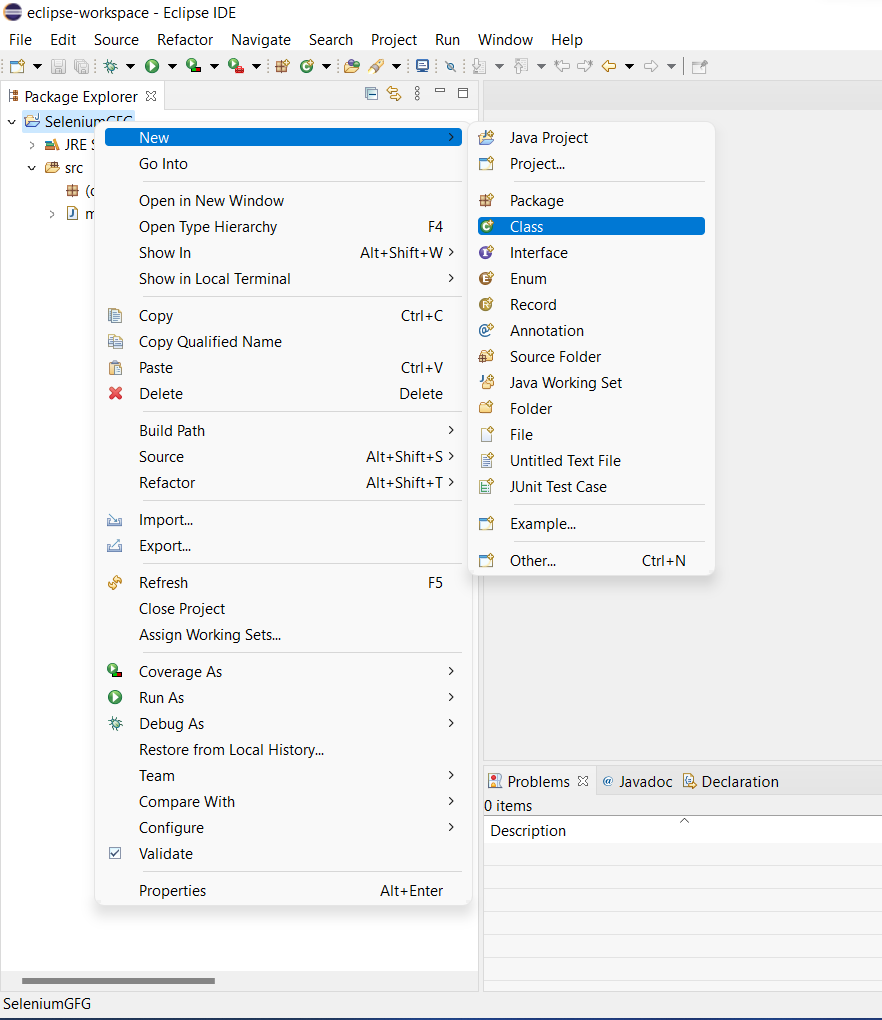This screenshot has height=1020, width=882.
Task: Open the Navigate menu
Action: pyautogui.click(x=261, y=40)
